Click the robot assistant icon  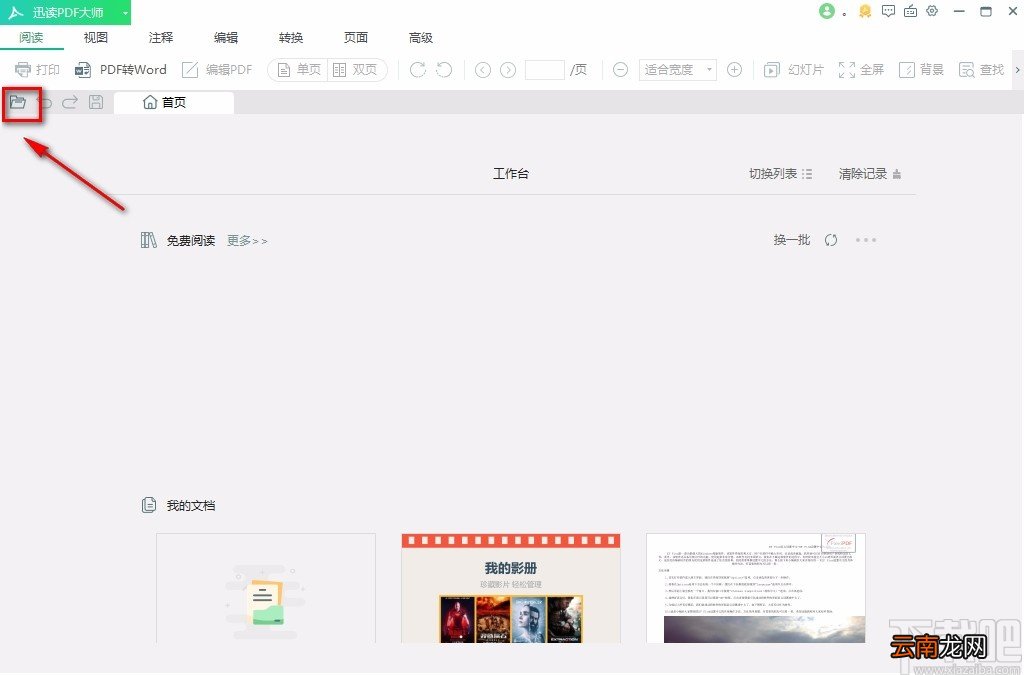click(x=910, y=11)
